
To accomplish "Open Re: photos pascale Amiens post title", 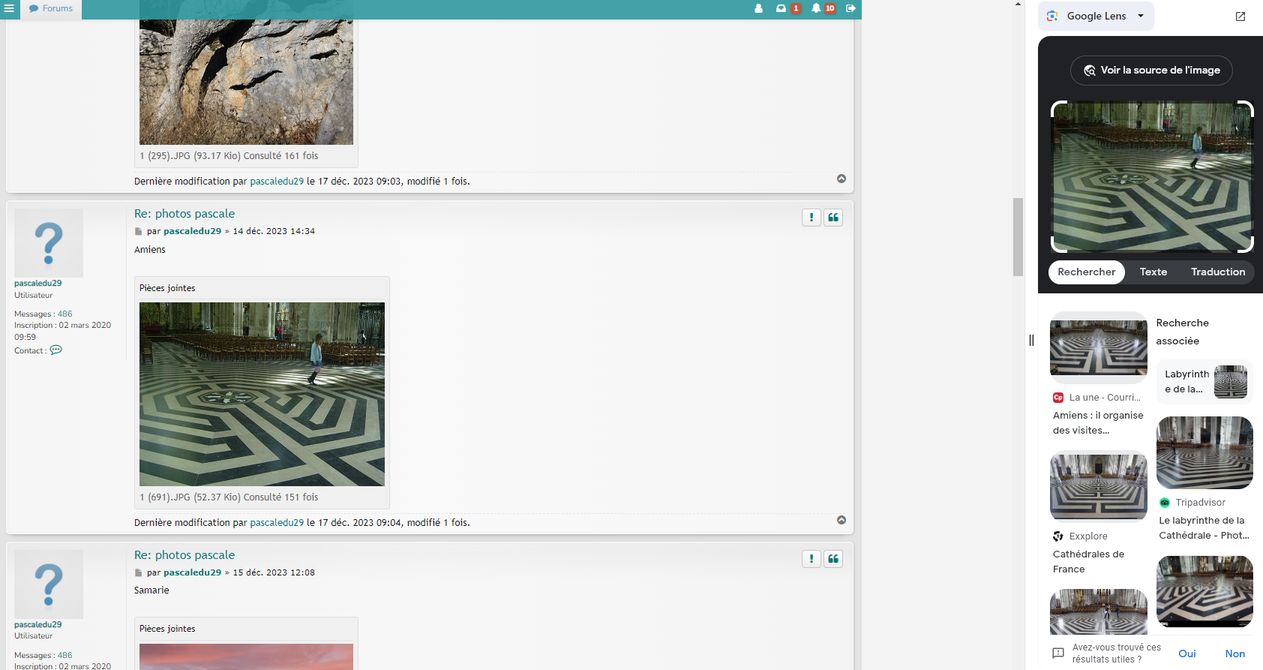I will point(185,214).
